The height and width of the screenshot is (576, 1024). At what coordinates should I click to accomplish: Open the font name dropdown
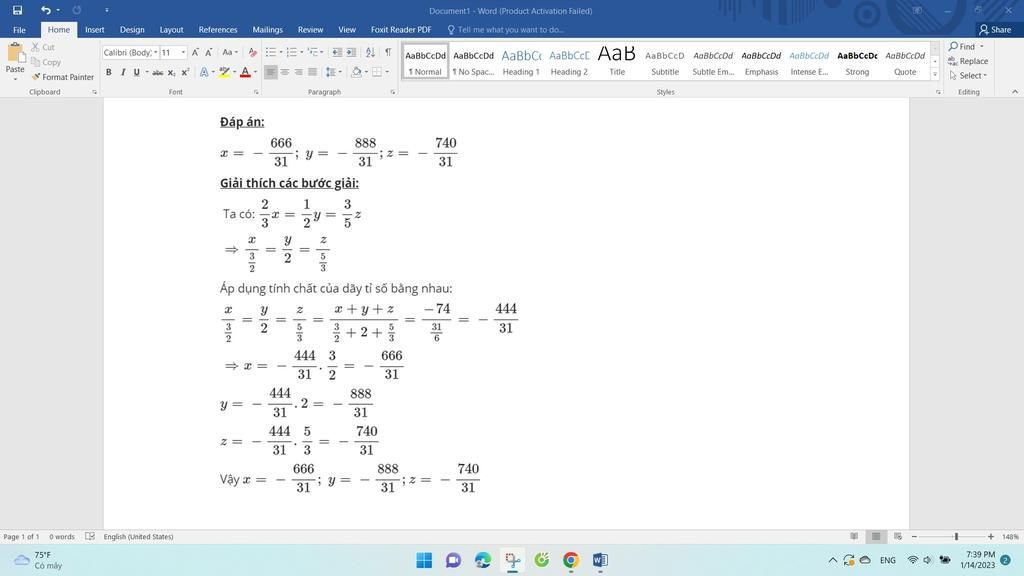pos(156,52)
